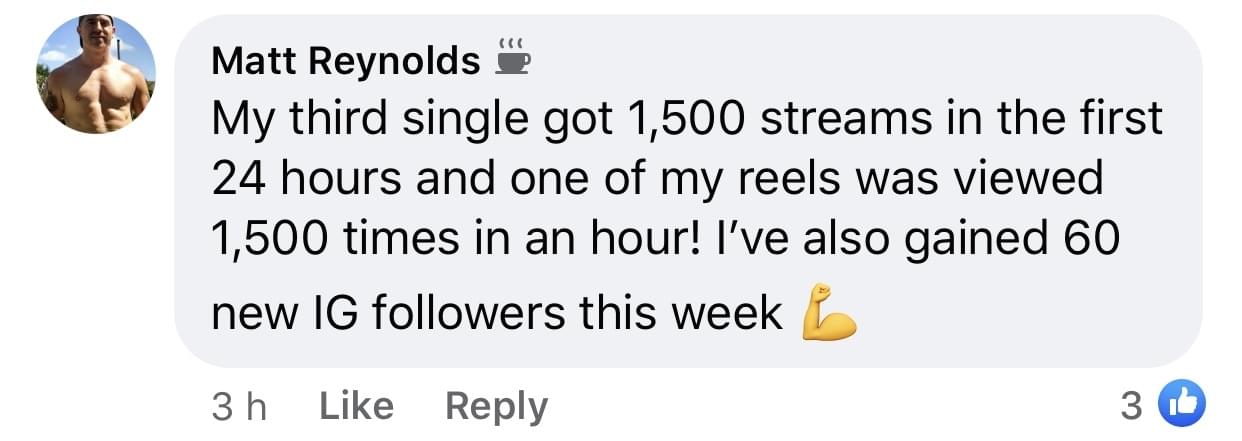Click the flexed bicep emoji
This screenshot has height=441, width=1242.
click(x=829, y=313)
